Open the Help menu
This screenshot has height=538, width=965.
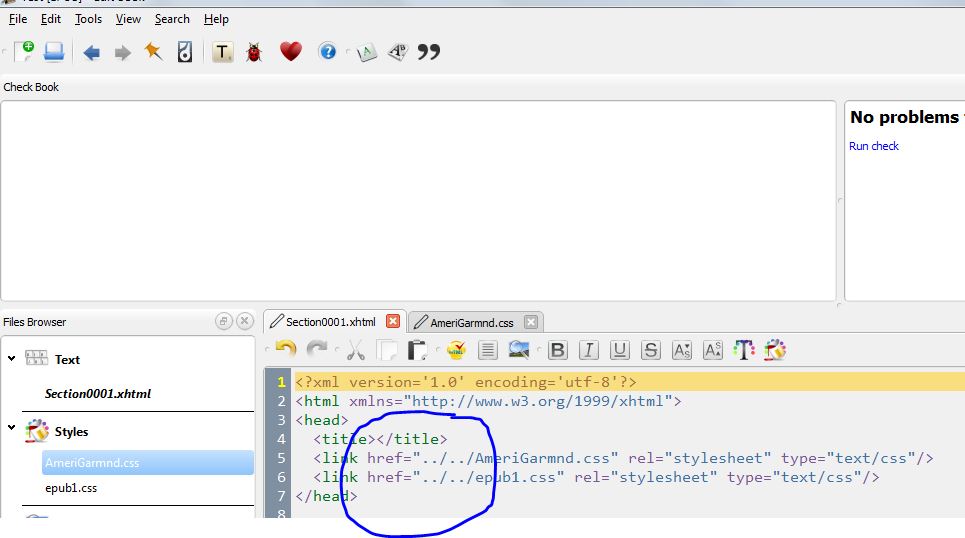click(216, 19)
